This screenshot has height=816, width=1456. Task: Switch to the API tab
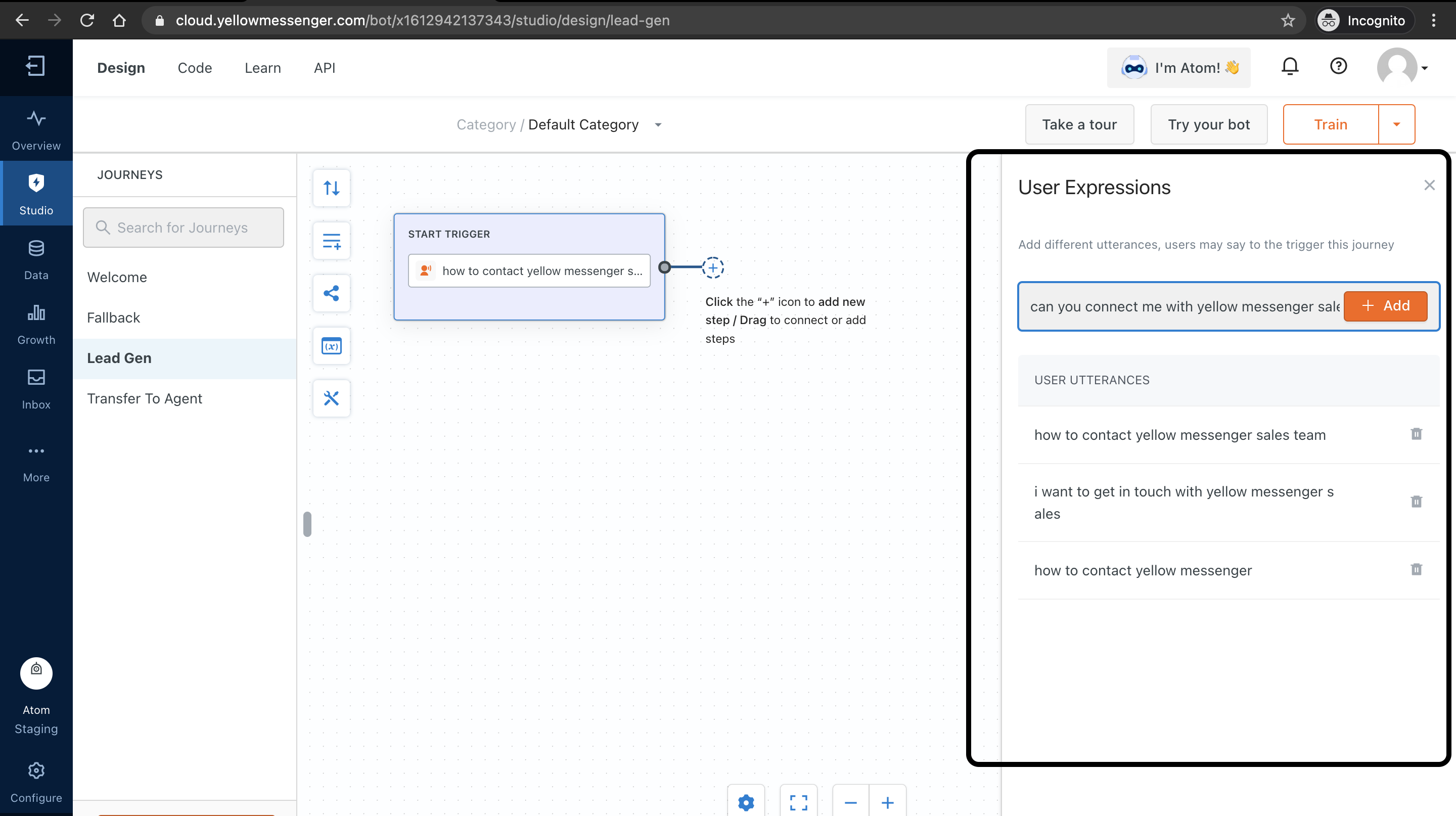pos(325,68)
